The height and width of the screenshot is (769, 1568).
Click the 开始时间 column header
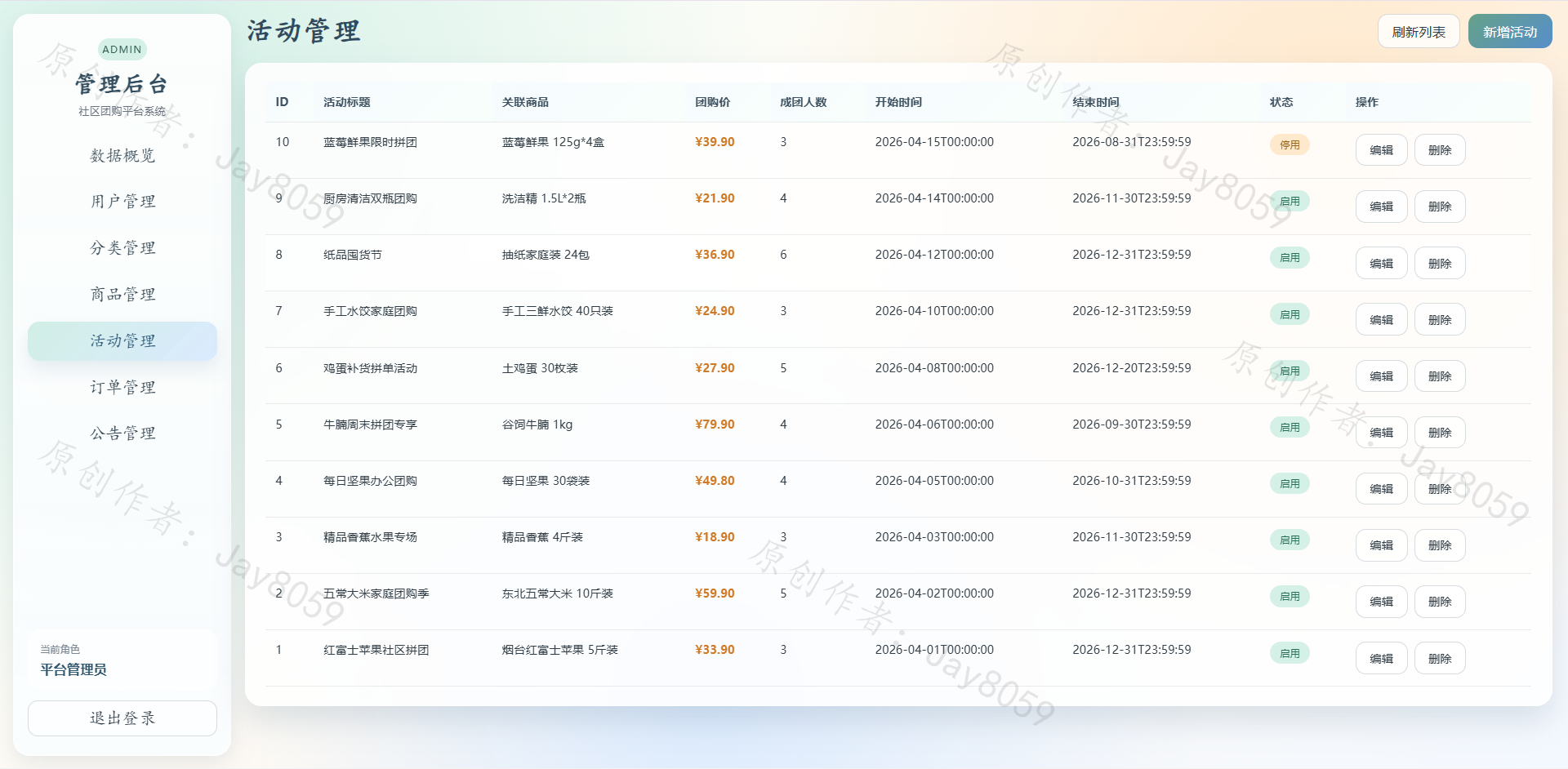898,102
